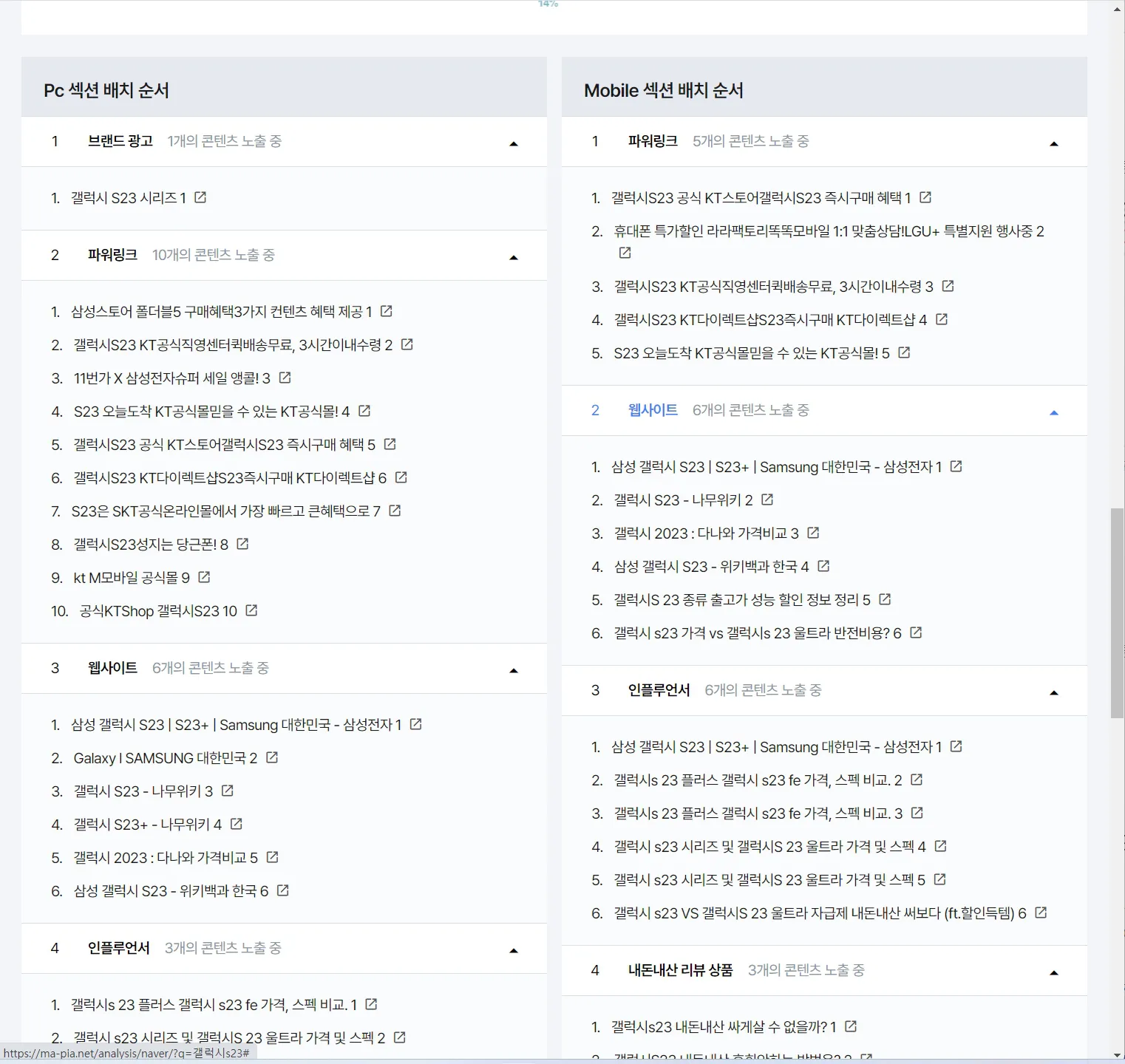Collapse the Pc 브랜드 광고 section

[x=514, y=143]
